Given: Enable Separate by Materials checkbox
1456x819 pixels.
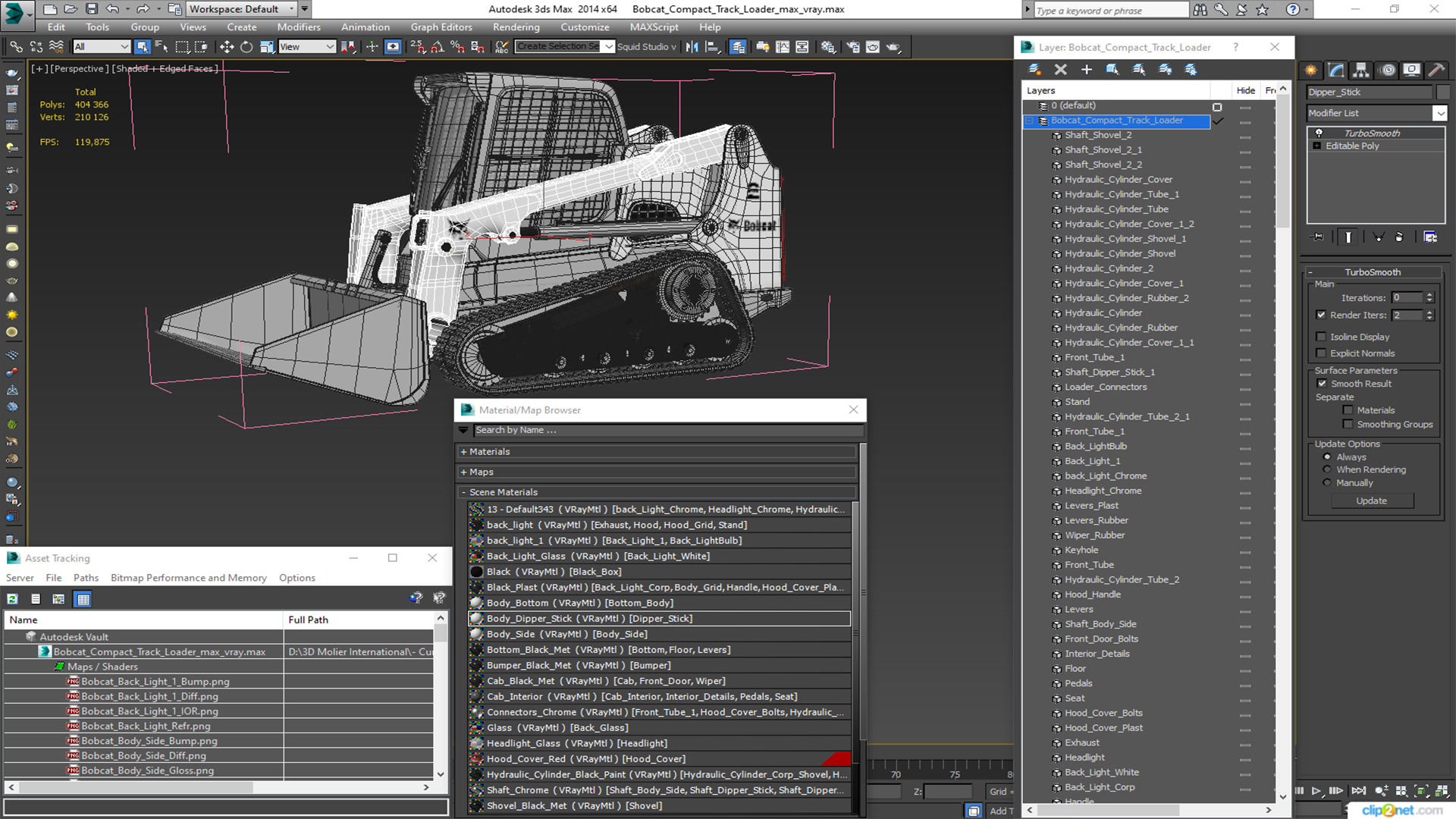Looking at the screenshot, I should 1348,410.
